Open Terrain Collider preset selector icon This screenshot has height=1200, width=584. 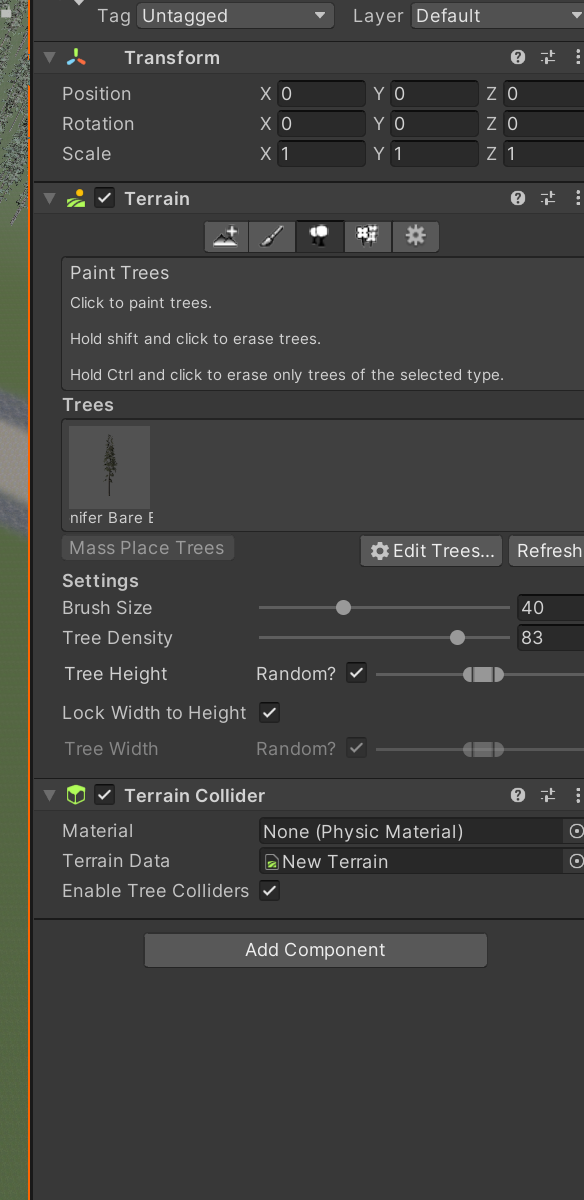click(x=548, y=795)
